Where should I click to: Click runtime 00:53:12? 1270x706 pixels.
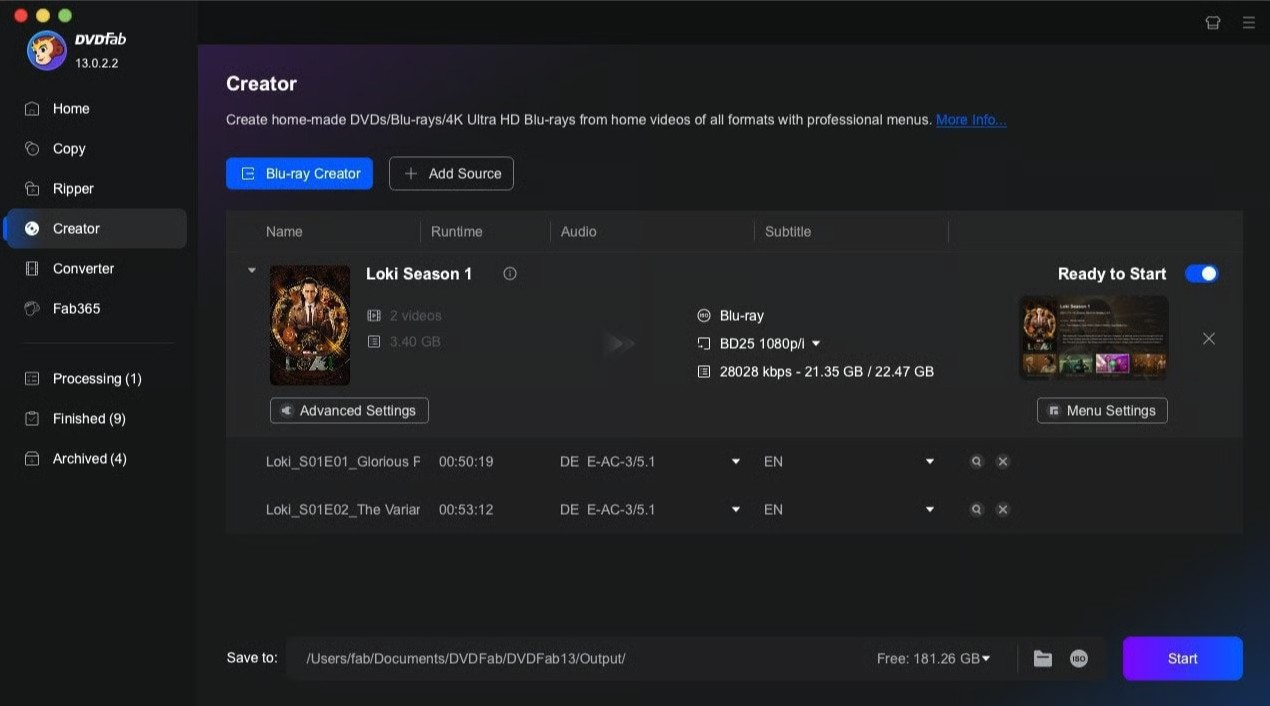click(x=466, y=509)
